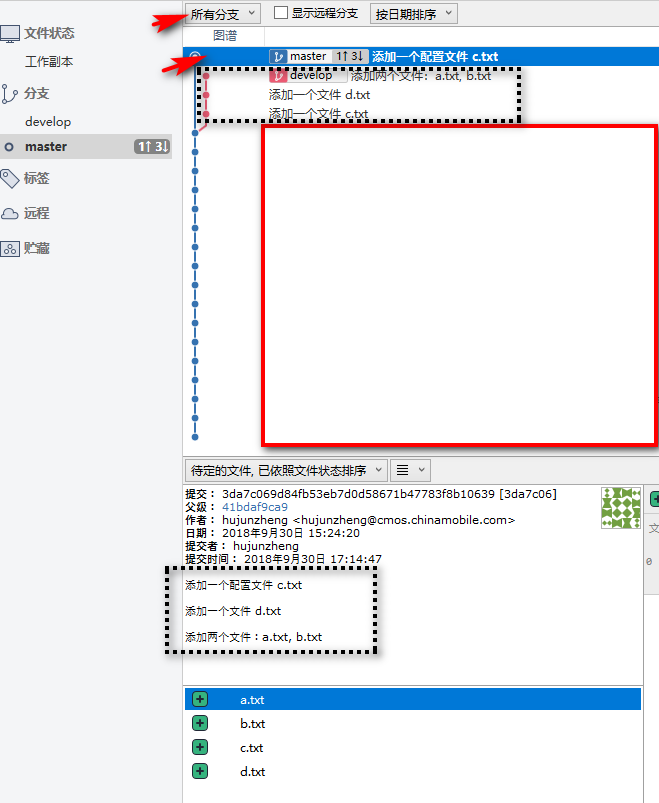Click the author avatar identicon
The image size is (659, 803).
621,508
